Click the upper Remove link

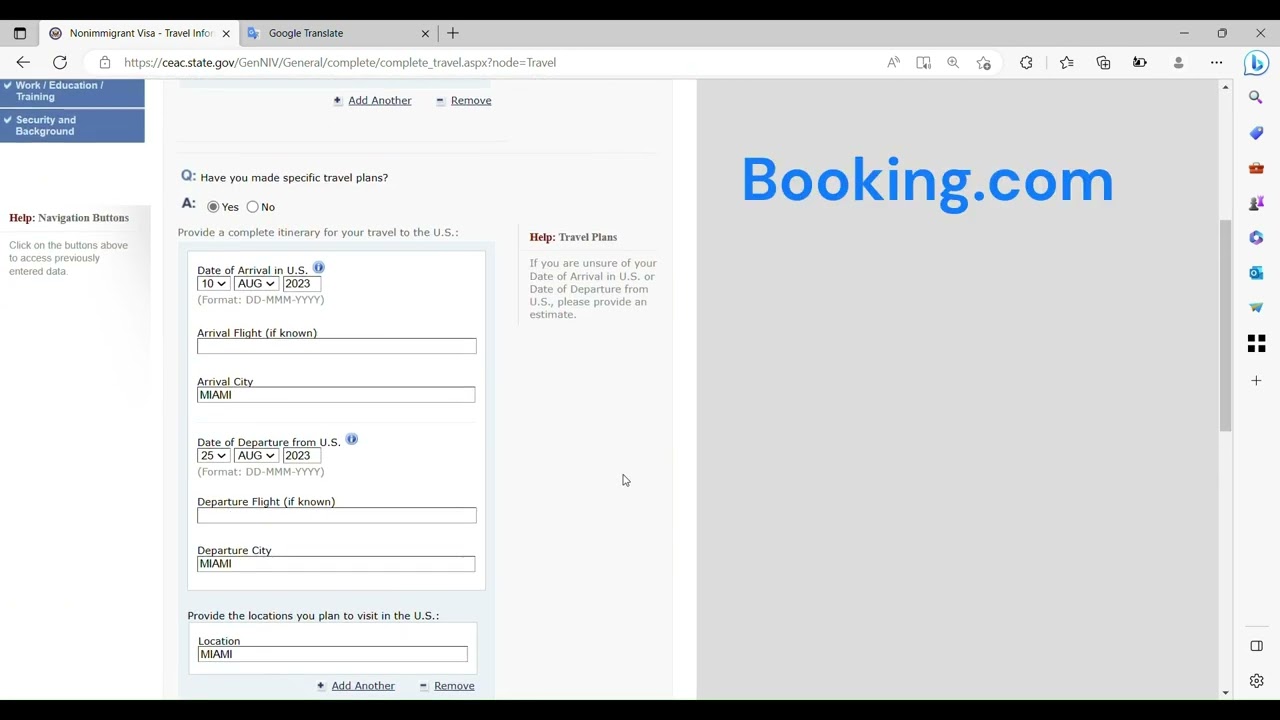pyautogui.click(x=471, y=101)
